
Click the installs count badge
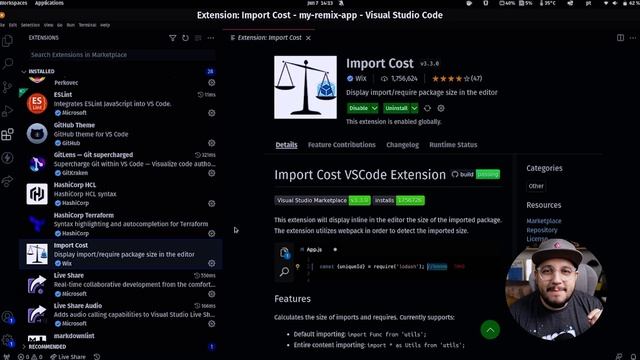(x=399, y=200)
